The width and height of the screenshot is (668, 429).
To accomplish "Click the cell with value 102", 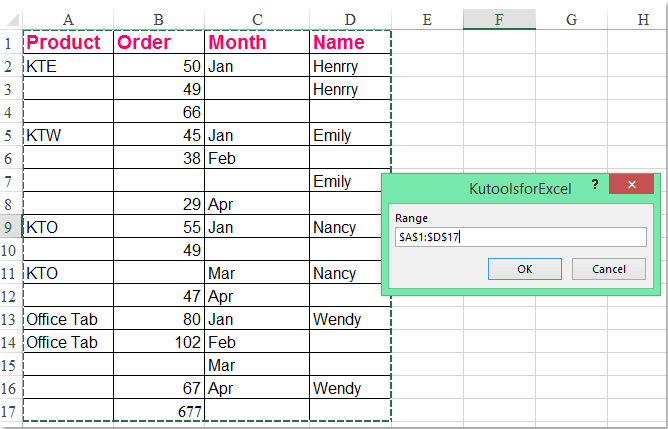I will click(158, 342).
